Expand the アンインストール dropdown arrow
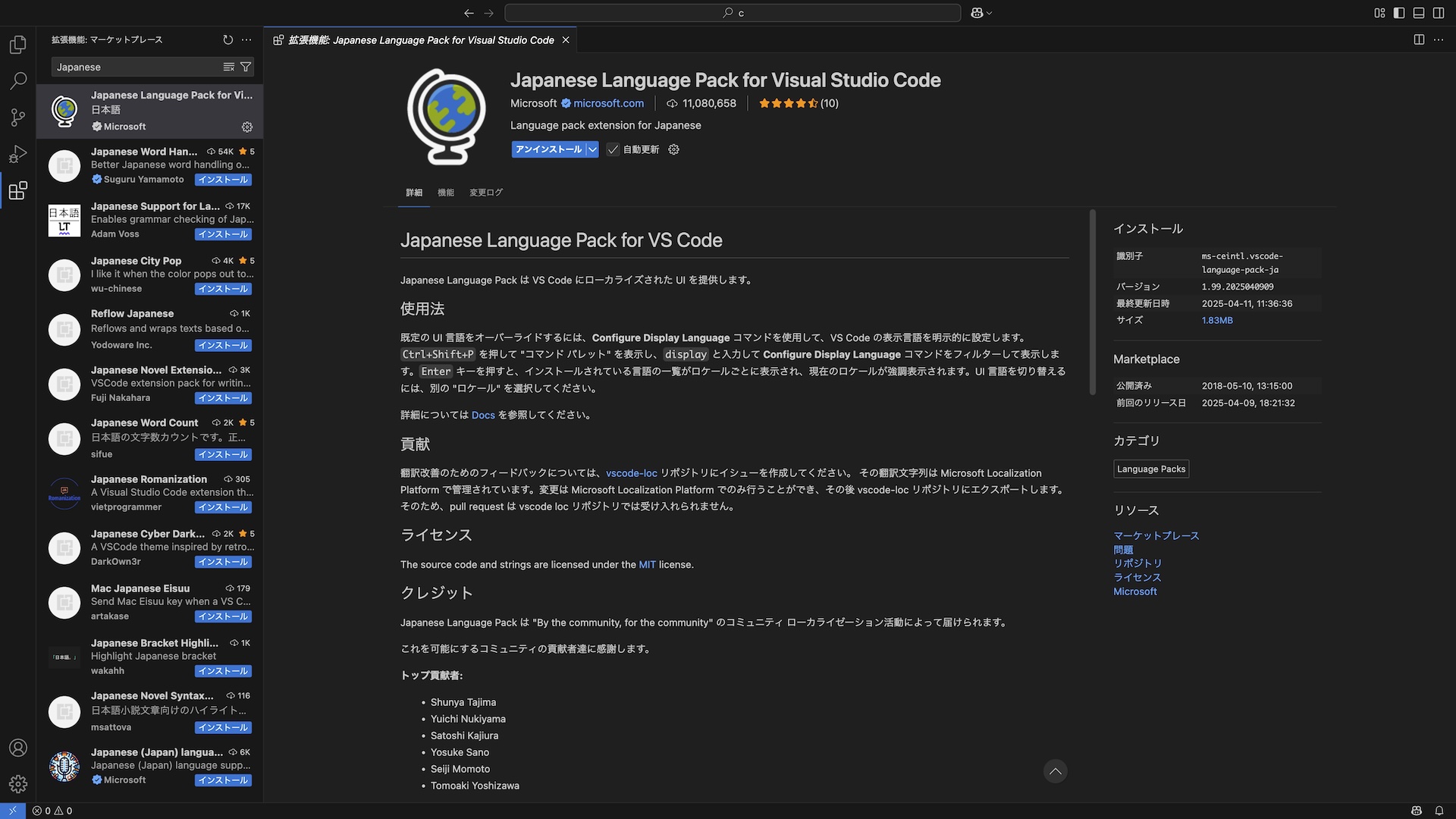 tap(592, 149)
